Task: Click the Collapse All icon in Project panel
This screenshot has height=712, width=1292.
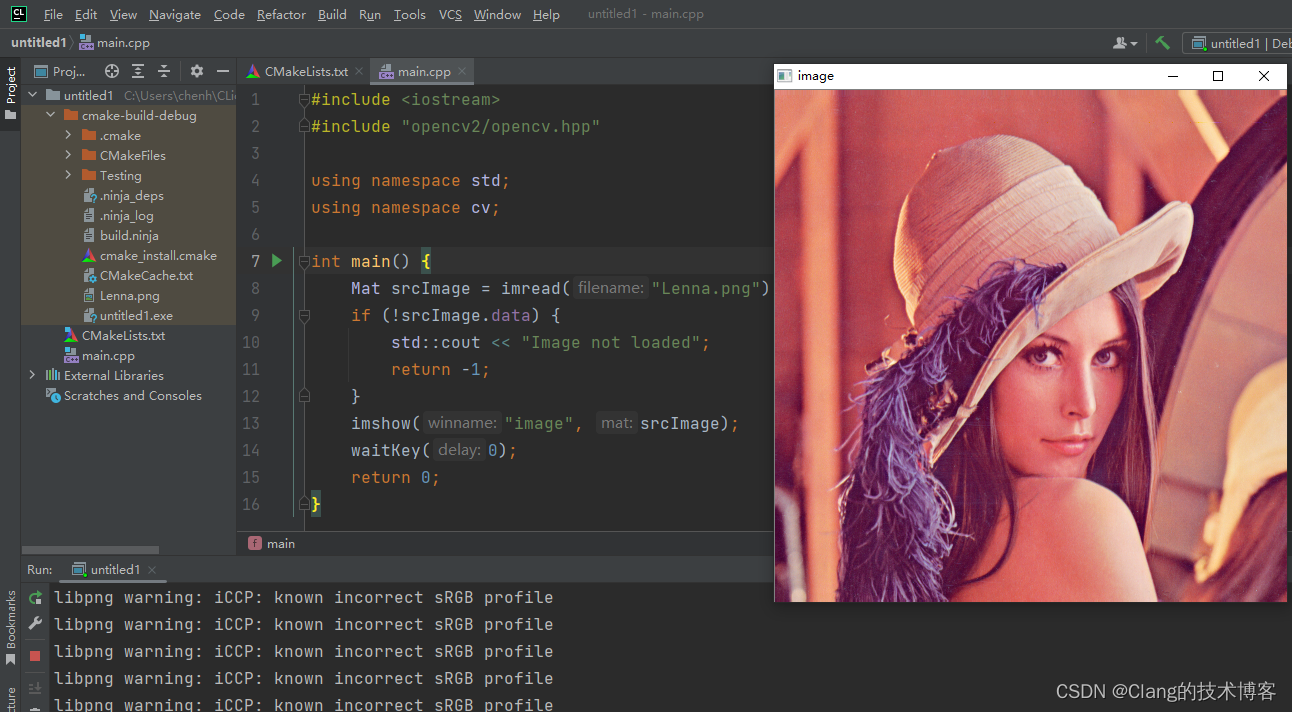Action: pyautogui.click(x=164, y=71)
